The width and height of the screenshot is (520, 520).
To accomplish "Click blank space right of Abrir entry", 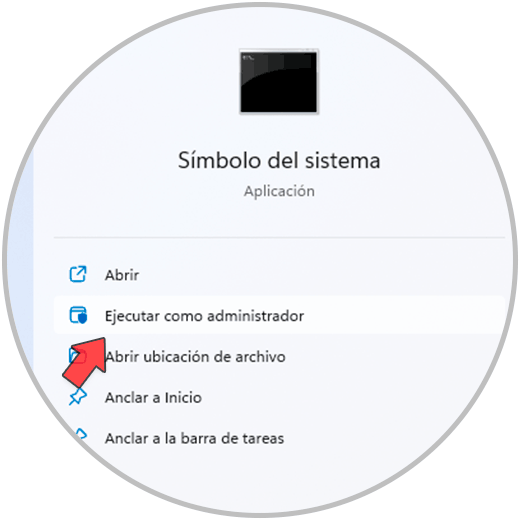I will [317, 275].
